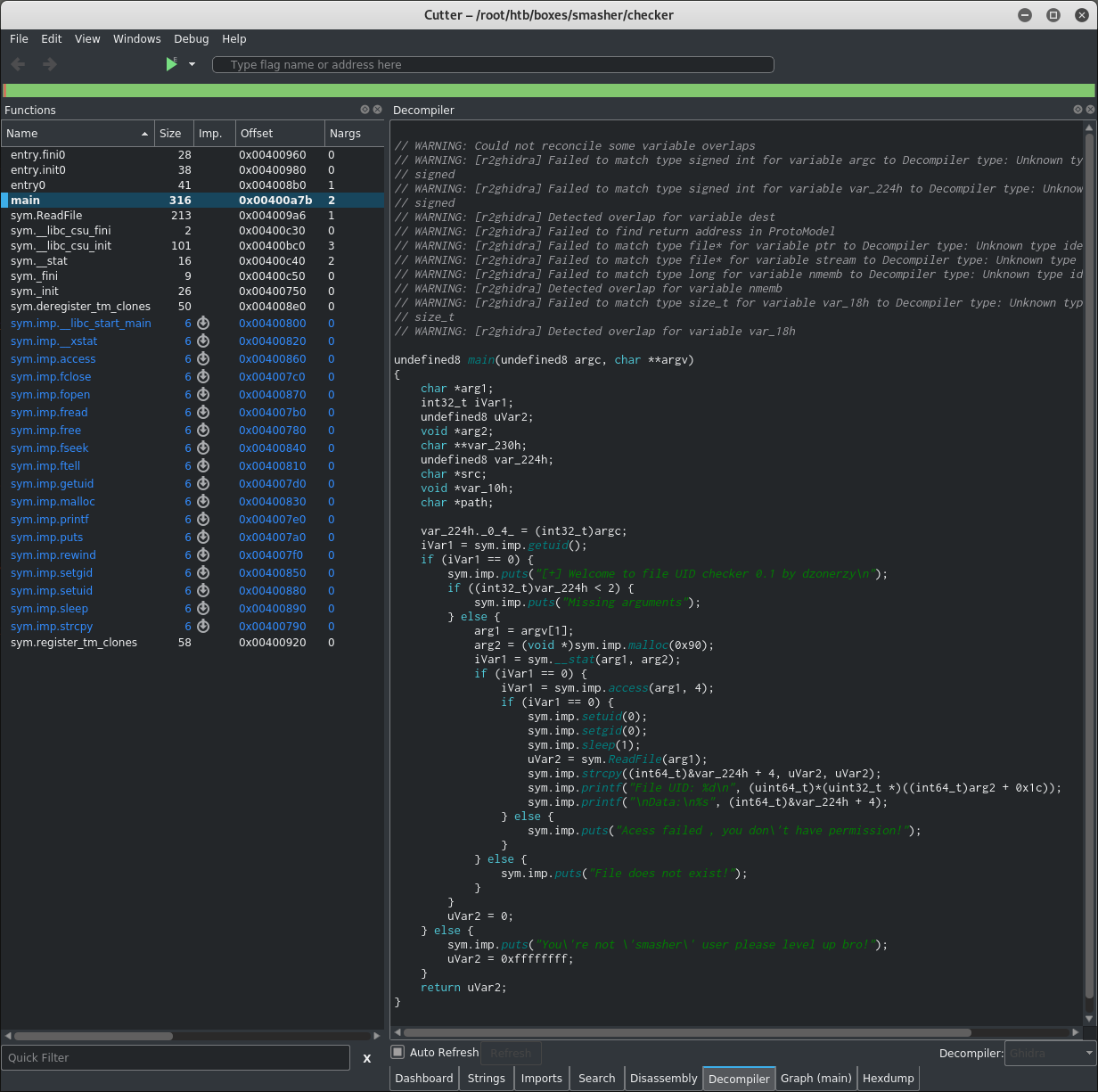
Task: Click the forward navigation arrow
Action: (x=49, y=63)
